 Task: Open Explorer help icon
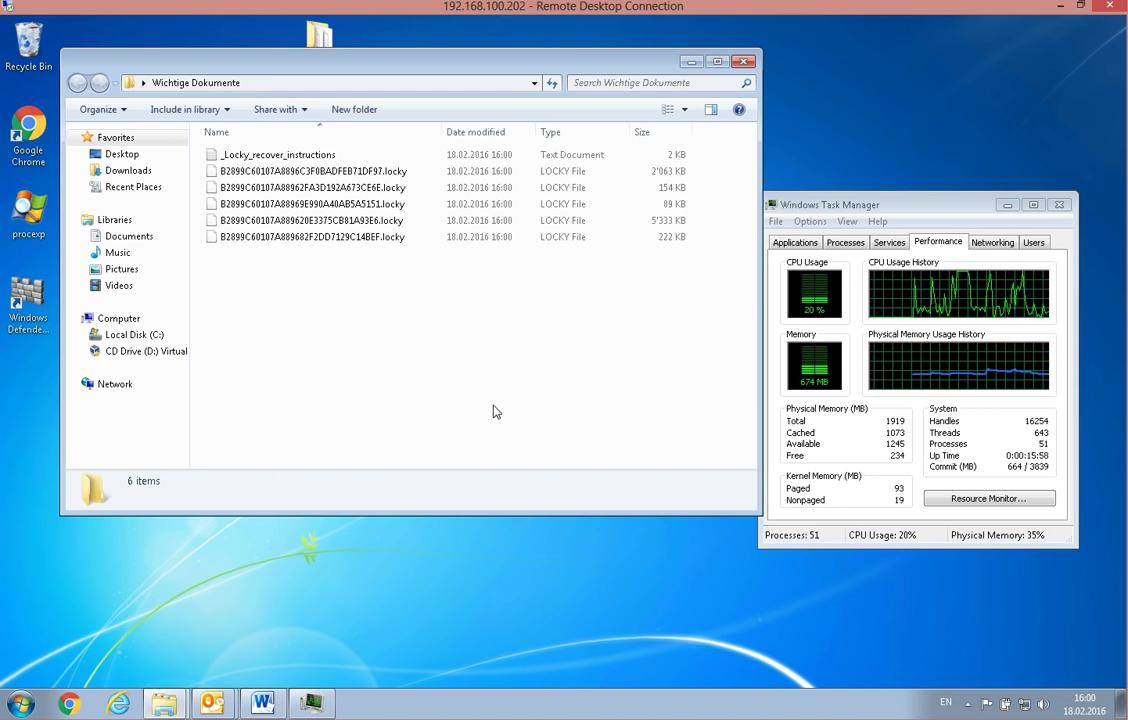click(739, 109)
